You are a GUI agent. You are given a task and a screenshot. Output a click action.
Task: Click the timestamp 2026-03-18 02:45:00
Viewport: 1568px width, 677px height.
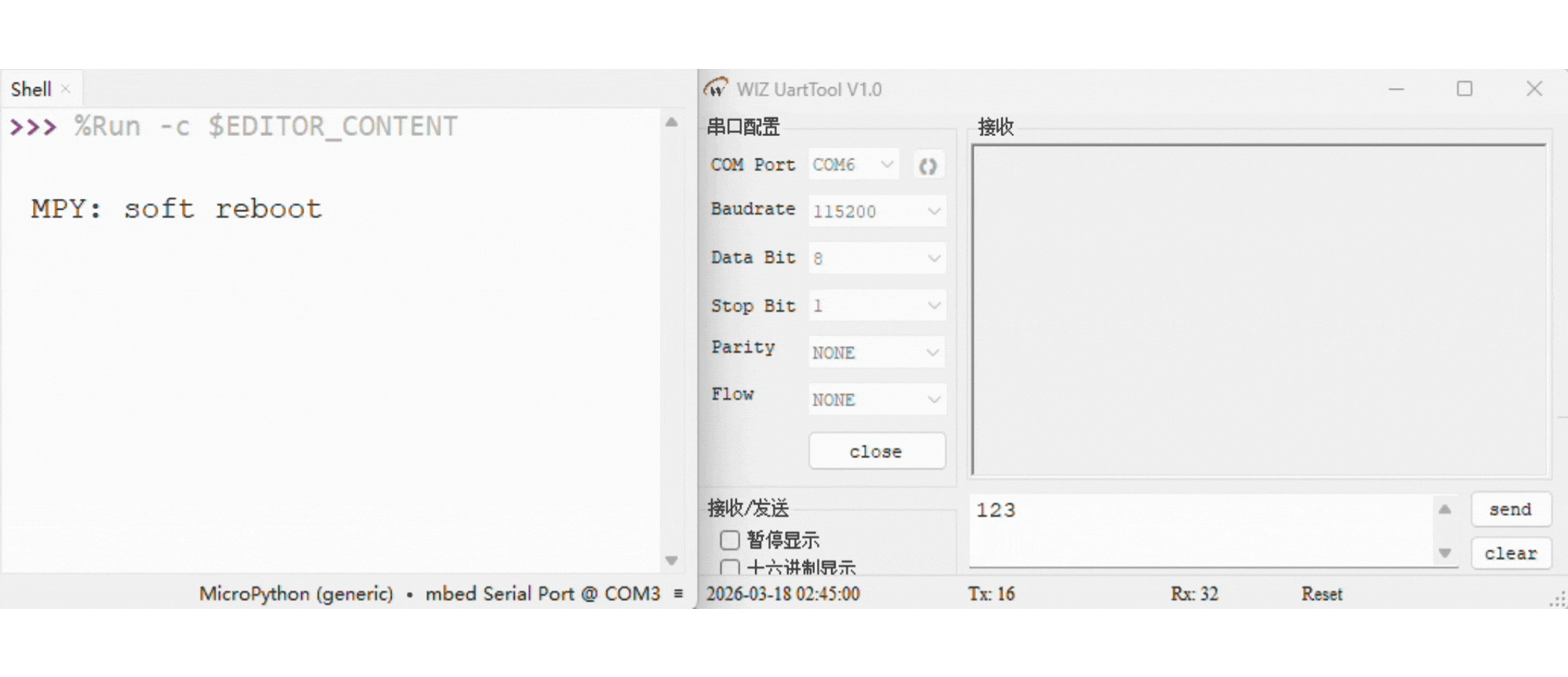(x=783, y=594)
